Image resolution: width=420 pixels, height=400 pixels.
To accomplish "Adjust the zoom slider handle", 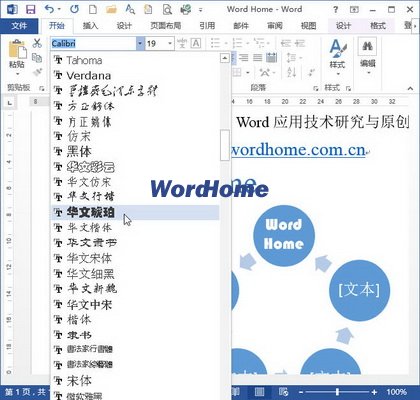I will (x=338, y=392).
